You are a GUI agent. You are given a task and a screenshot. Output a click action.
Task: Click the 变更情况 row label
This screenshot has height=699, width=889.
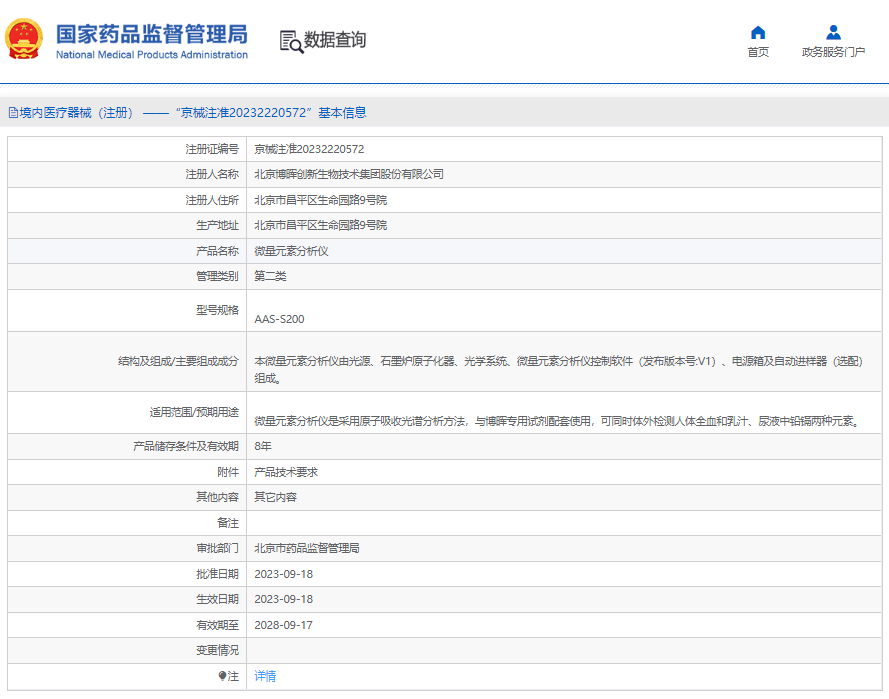point(218,650)
